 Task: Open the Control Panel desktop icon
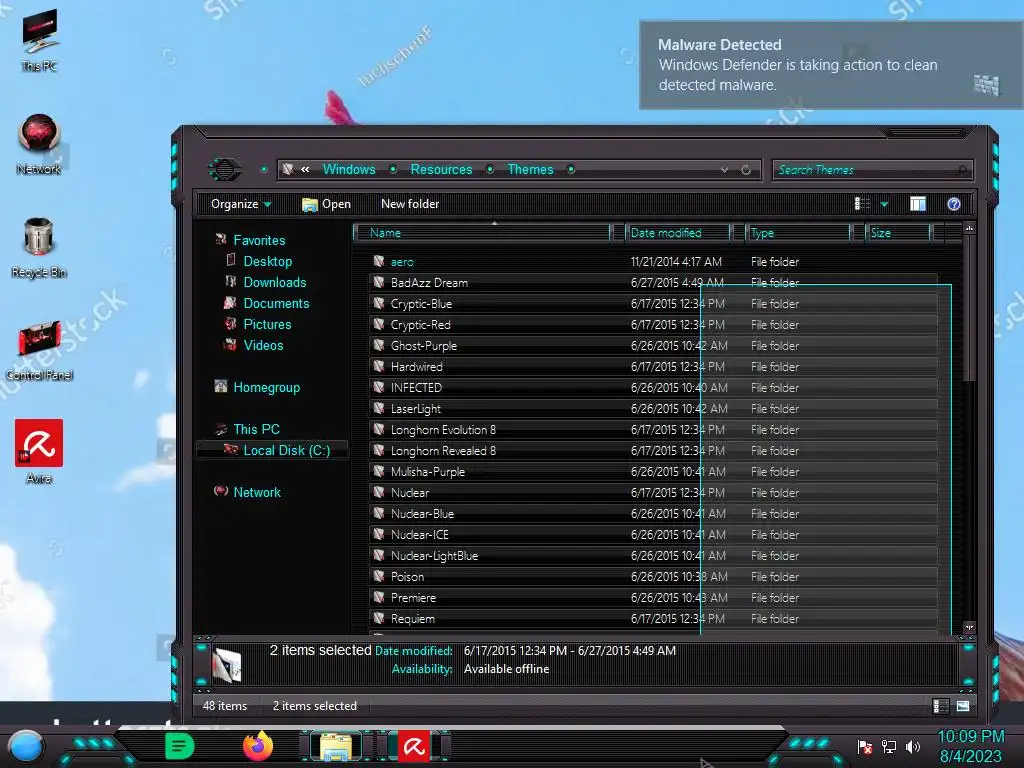pos(39,351)
